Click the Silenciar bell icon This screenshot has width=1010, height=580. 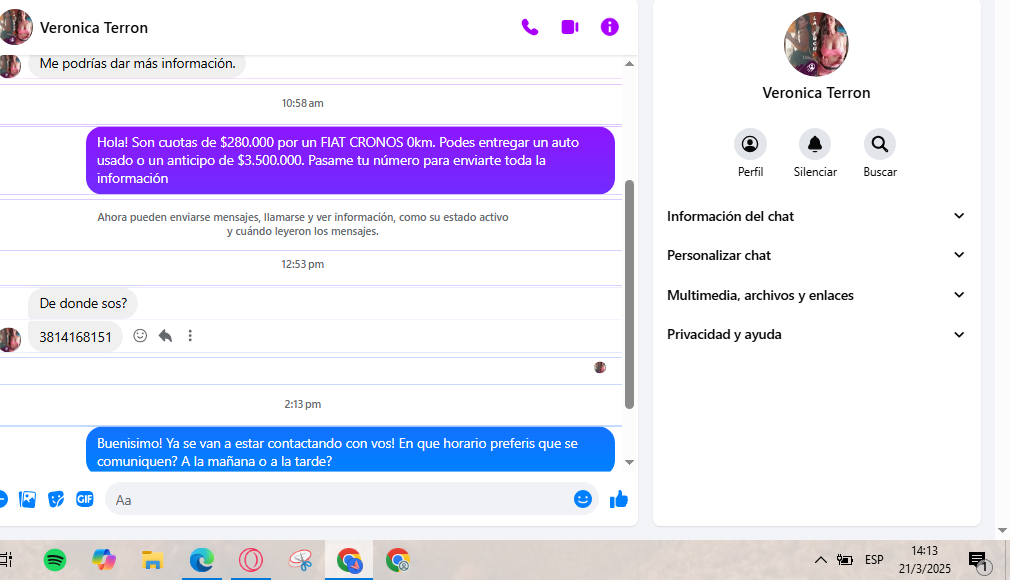(x=815, y=144)
